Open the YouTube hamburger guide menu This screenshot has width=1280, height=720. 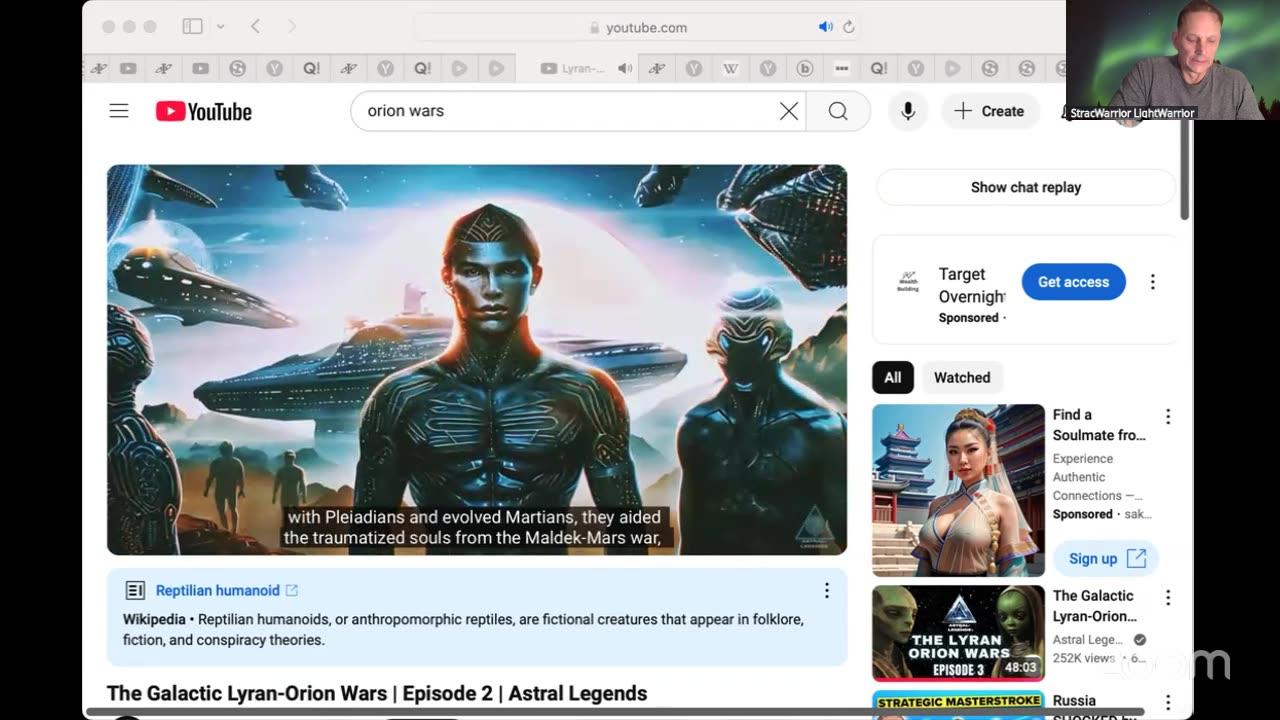(119, 111)
